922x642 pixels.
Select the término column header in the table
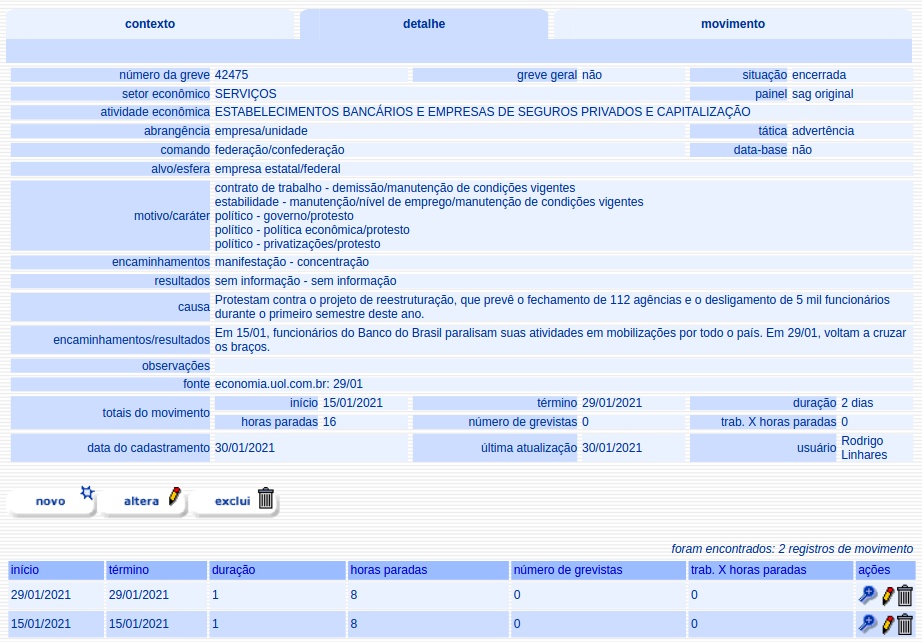(156, 570)
